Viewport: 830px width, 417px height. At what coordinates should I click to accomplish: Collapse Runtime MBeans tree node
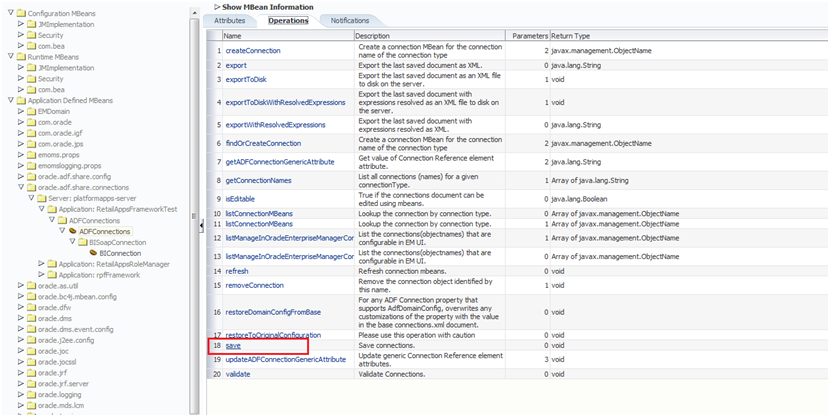[11, 57]
